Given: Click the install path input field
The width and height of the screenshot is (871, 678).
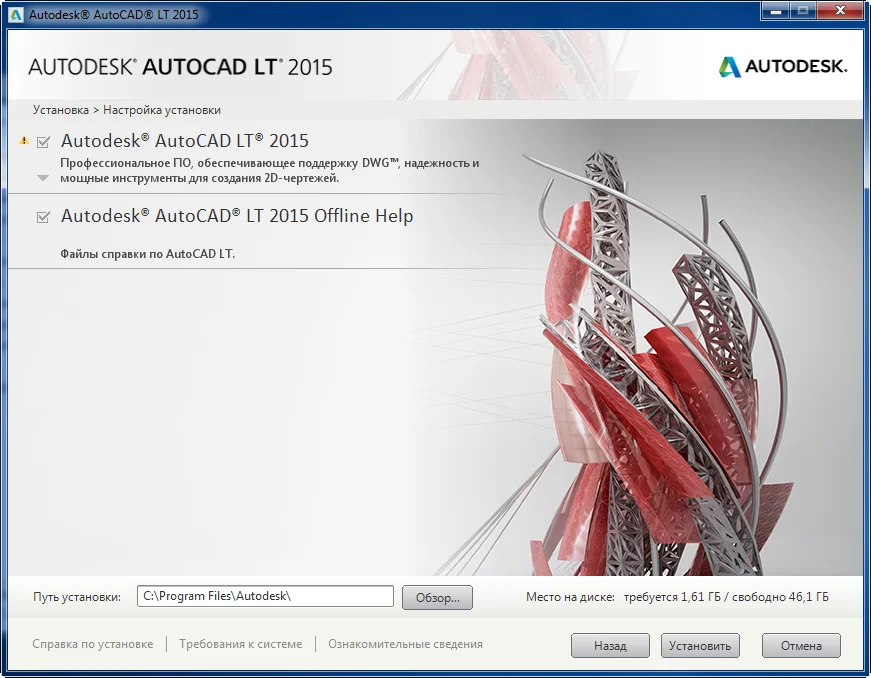Looking at the screenshot, I should tap(265, 596).
